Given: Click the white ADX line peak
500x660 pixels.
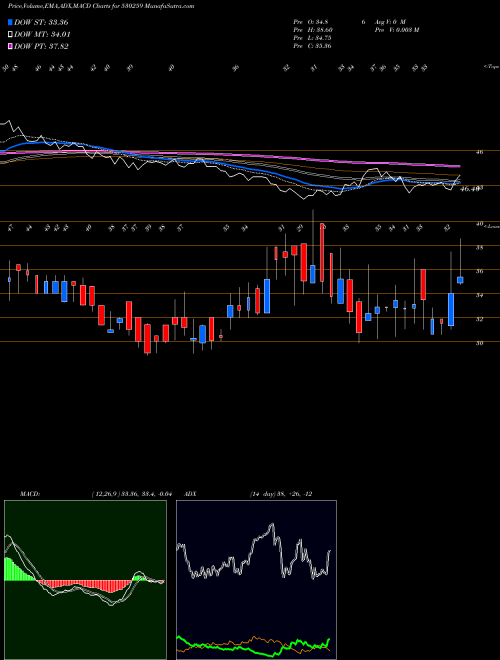Looking at the screenshot, I should tap(272, 526).
